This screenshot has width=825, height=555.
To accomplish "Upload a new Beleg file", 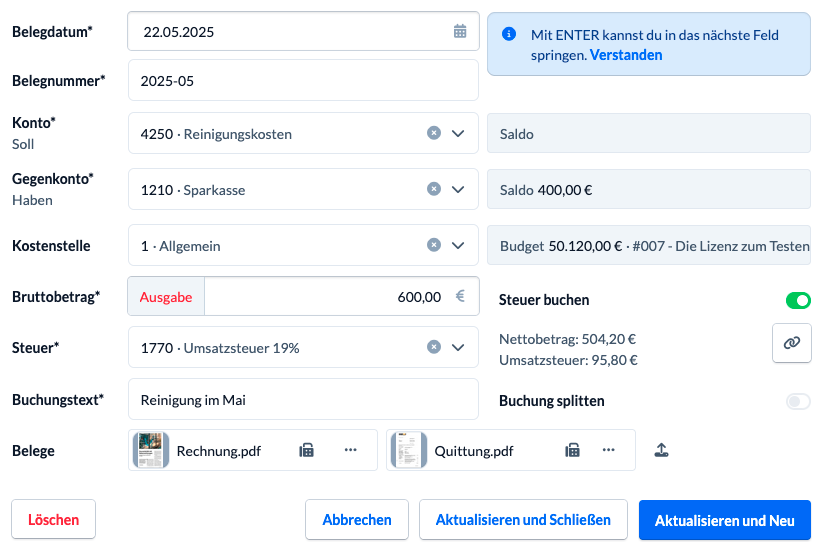I will pos(661,450).
